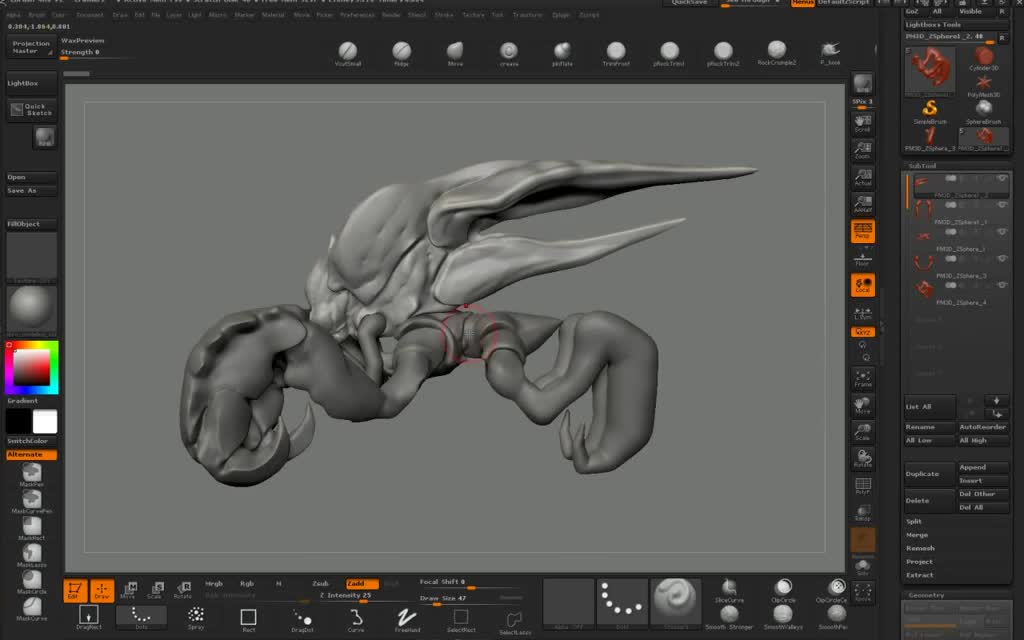Click the Save As button

(x=31, y=191)
